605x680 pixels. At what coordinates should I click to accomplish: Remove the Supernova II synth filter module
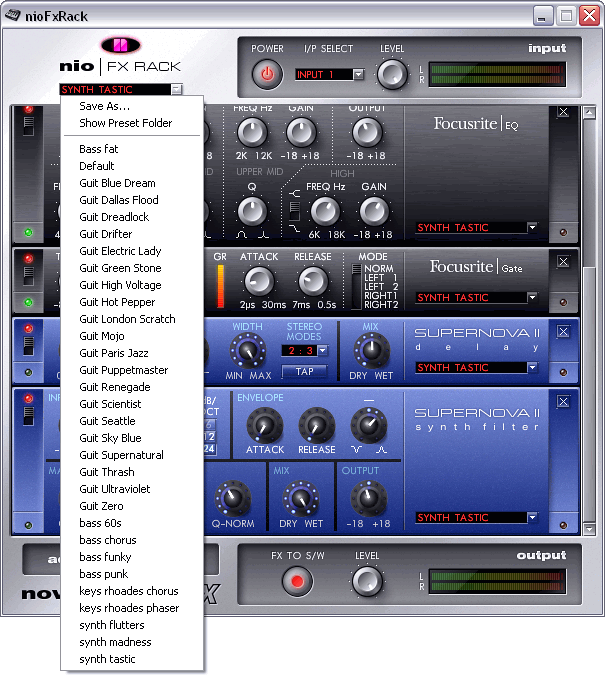[563, 402]
